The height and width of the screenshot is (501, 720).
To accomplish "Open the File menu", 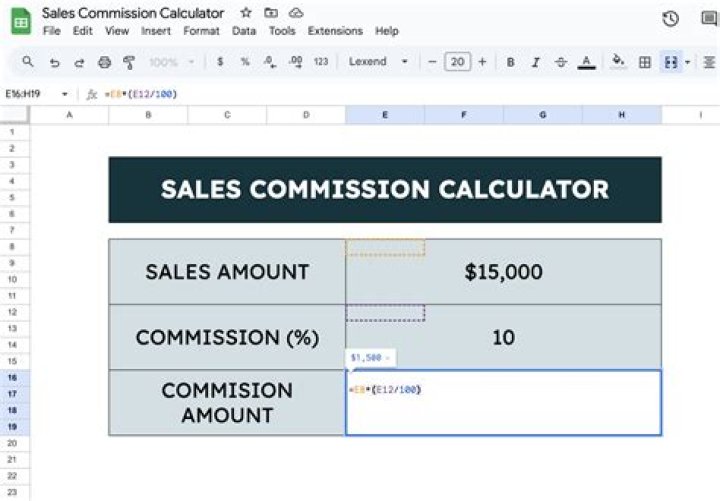I will pyautogui.click(x=51, y=31).
